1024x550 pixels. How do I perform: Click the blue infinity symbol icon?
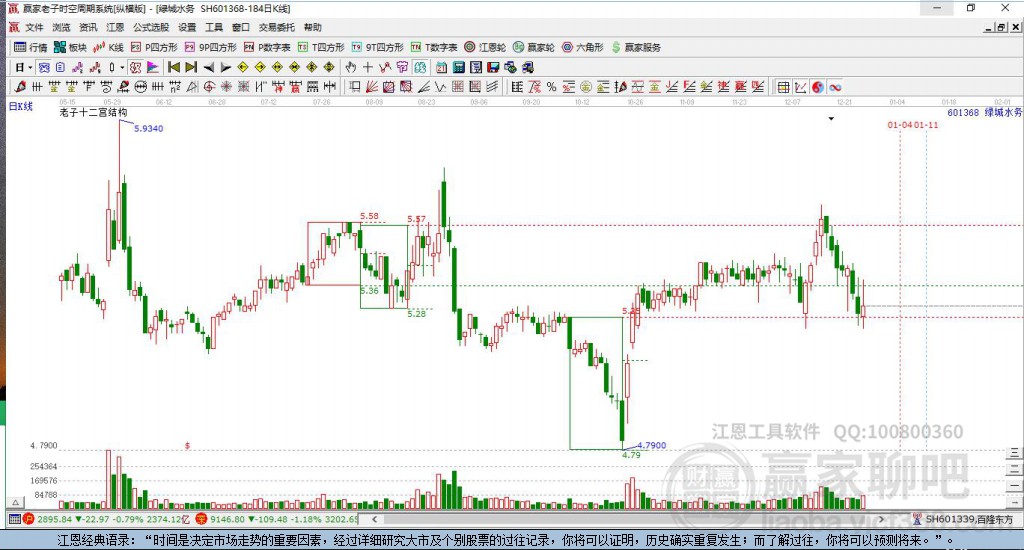[835, 87]
